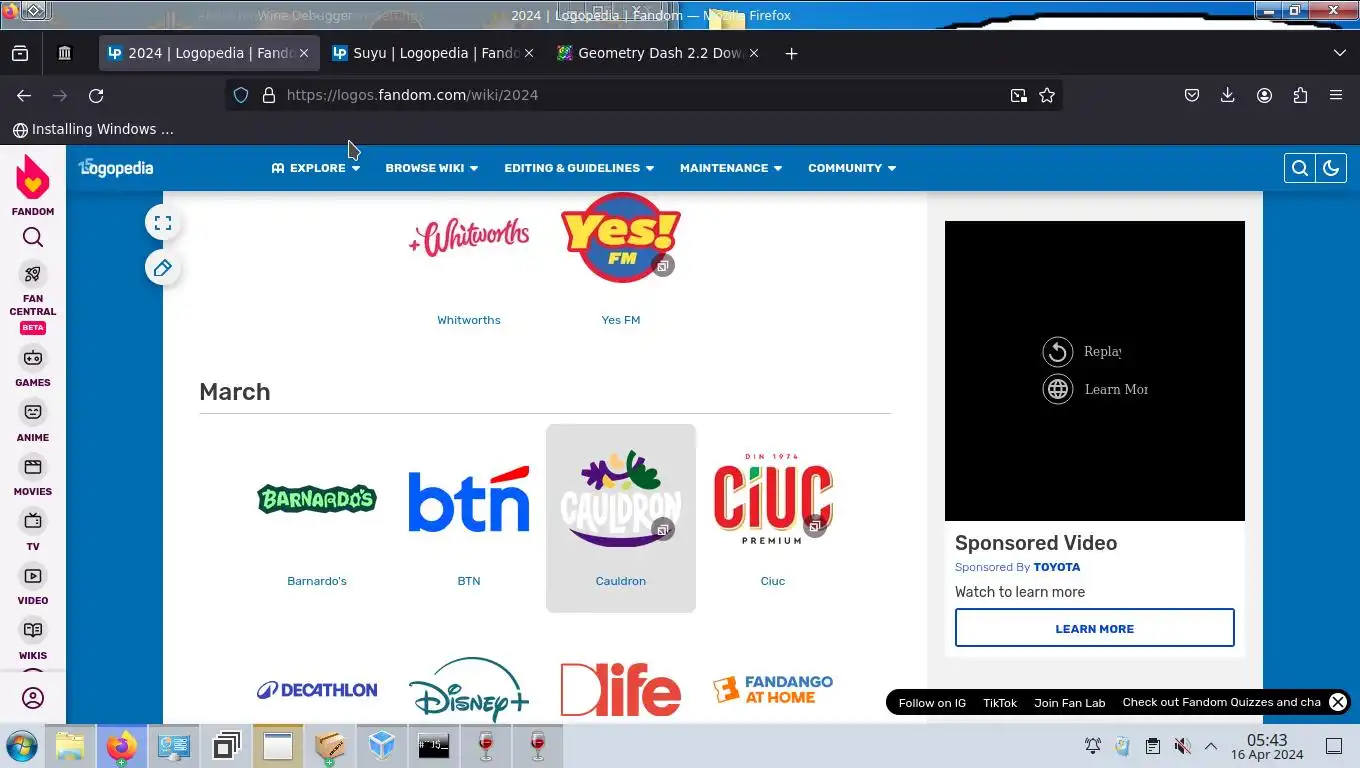Screen dimensions: 1360x768
Task: Open the taskbar start menu orb
Action: tap(21, 746)
